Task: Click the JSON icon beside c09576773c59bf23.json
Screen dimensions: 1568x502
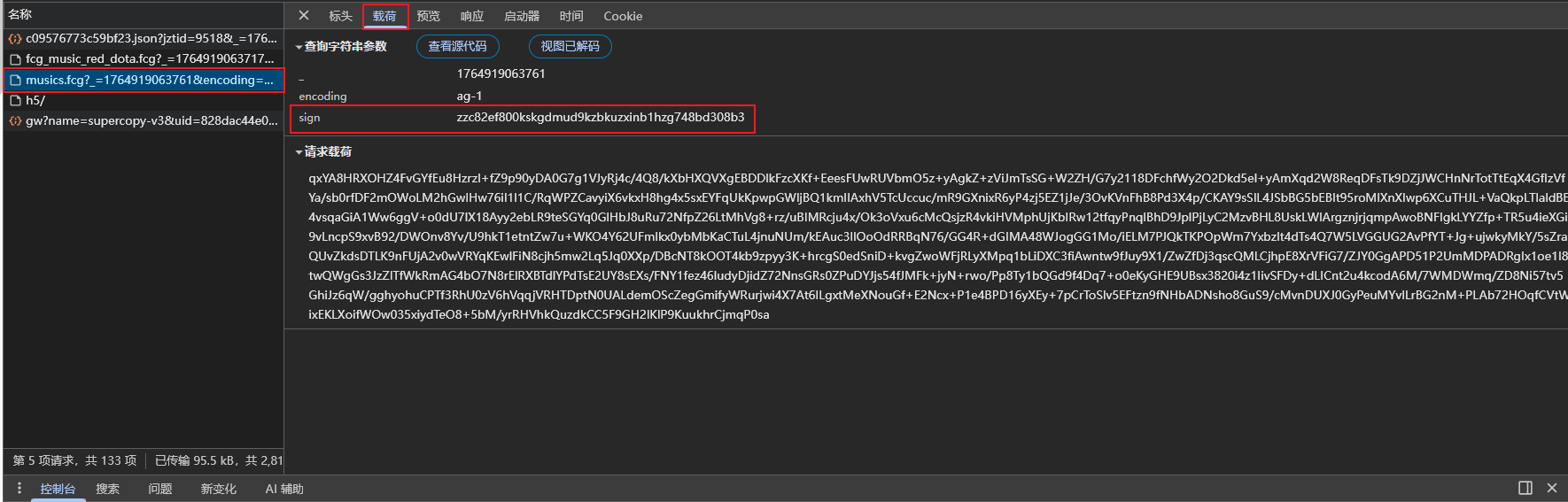Action: pyautogui.click(x=15, y=38)
